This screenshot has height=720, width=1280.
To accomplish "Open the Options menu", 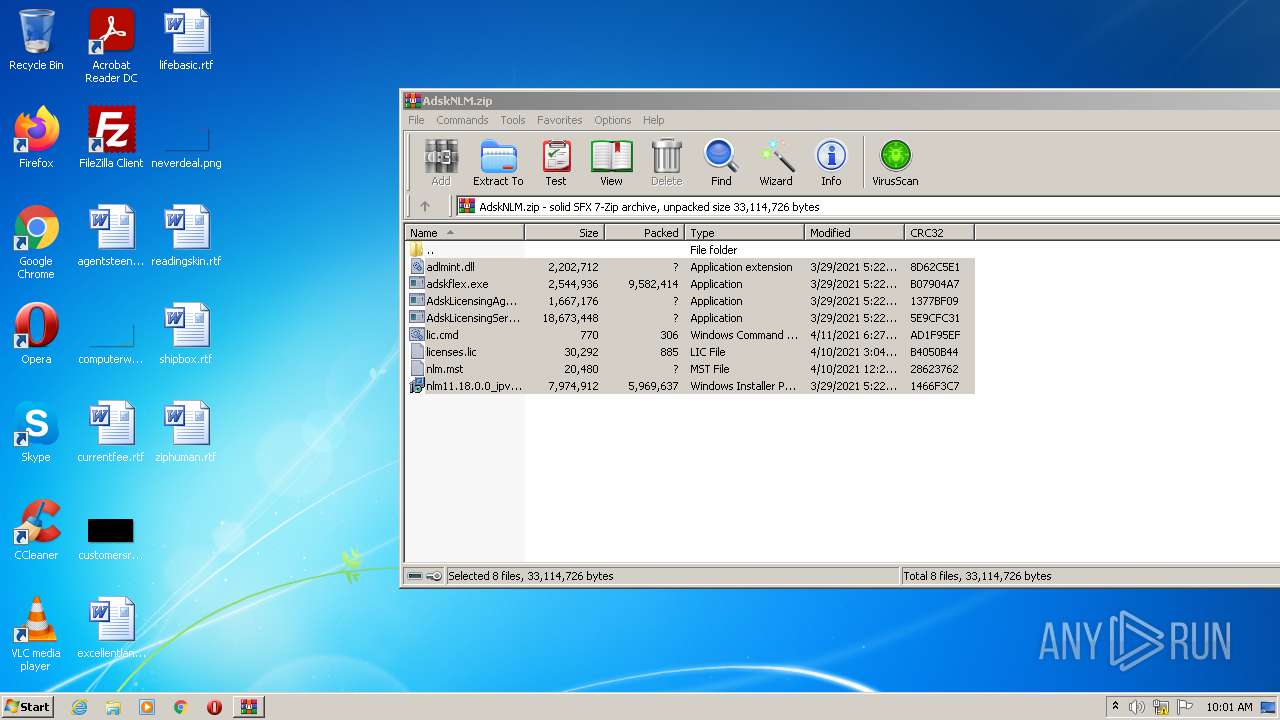I will (613, 120).
